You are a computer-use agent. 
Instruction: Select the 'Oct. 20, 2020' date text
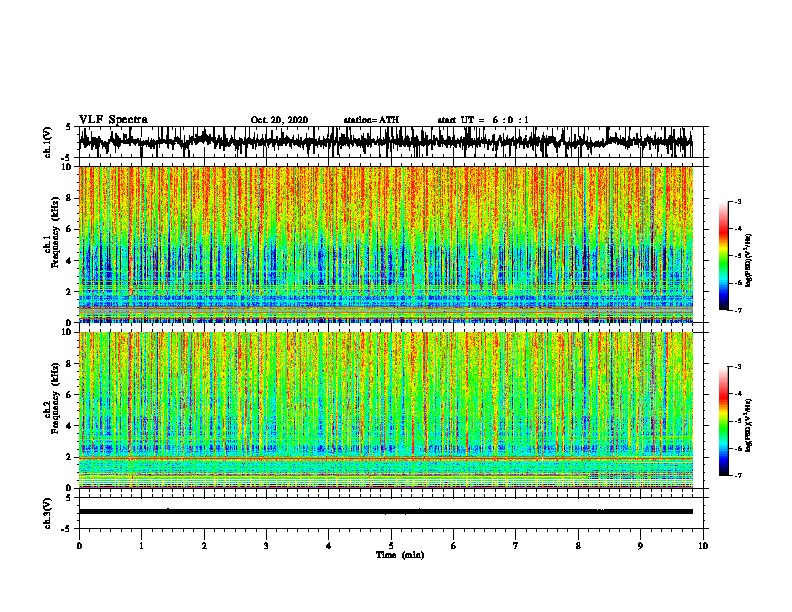coord(279,120)
